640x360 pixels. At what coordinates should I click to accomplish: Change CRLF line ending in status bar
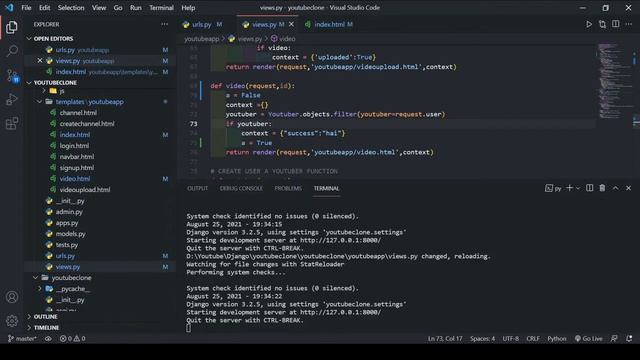coord(533,338)
